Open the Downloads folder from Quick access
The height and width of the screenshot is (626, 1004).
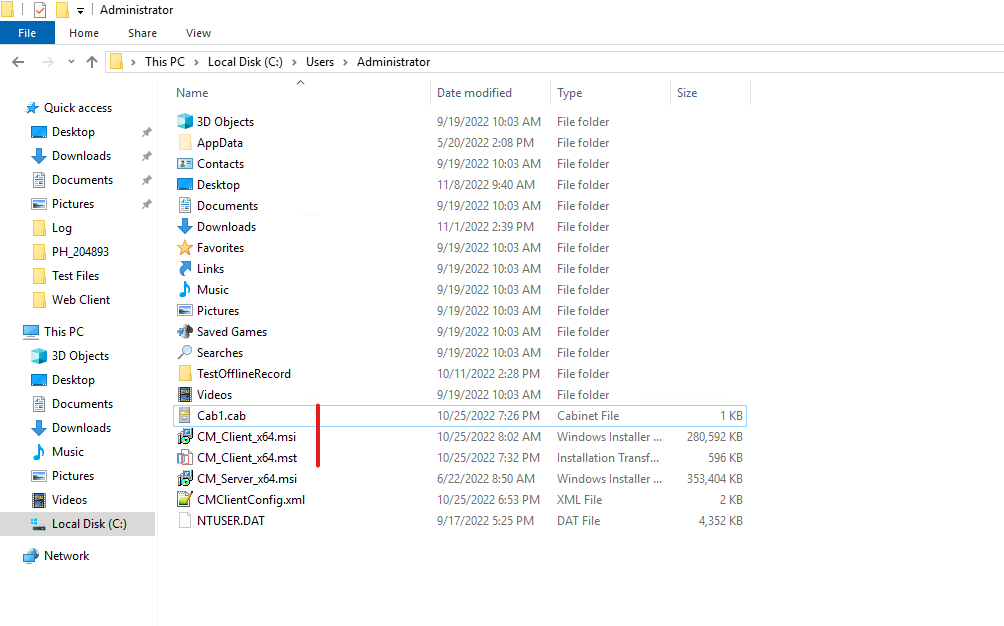81,155
